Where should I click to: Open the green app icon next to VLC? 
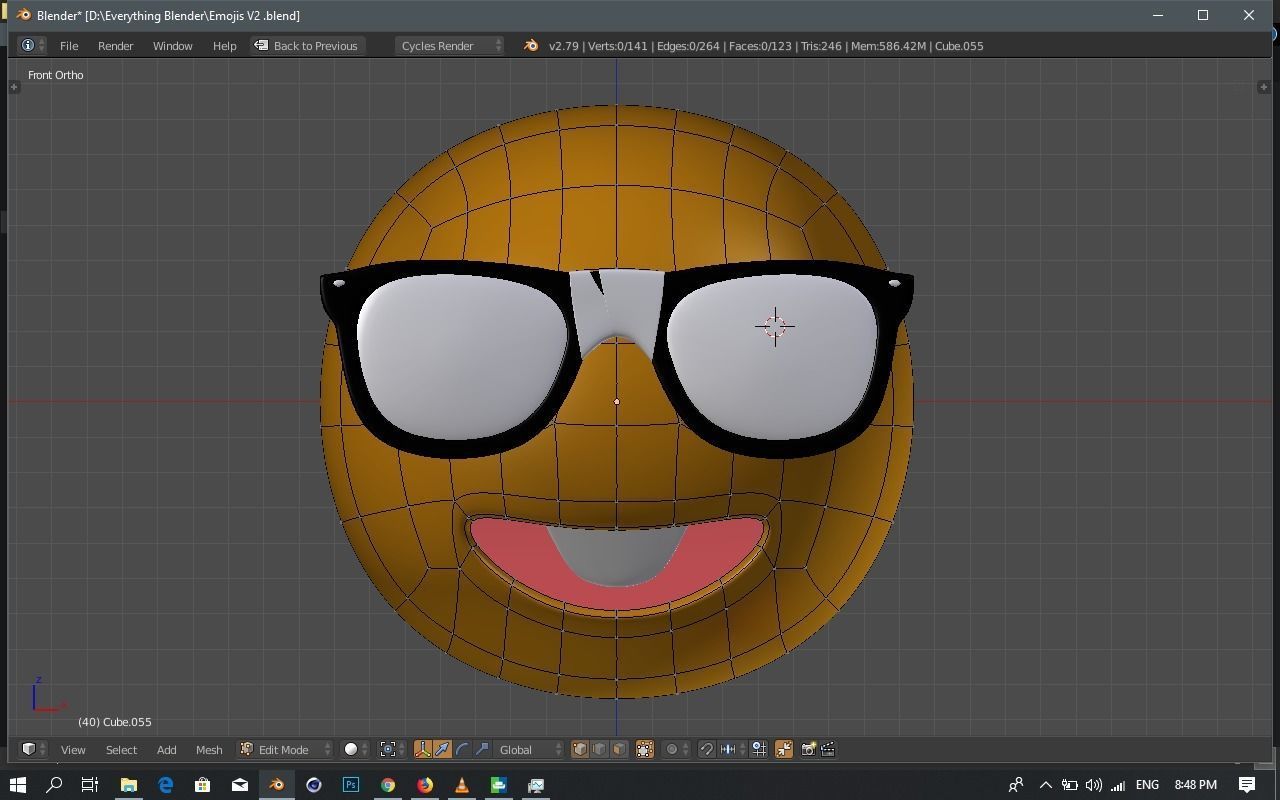click(498, 785)
